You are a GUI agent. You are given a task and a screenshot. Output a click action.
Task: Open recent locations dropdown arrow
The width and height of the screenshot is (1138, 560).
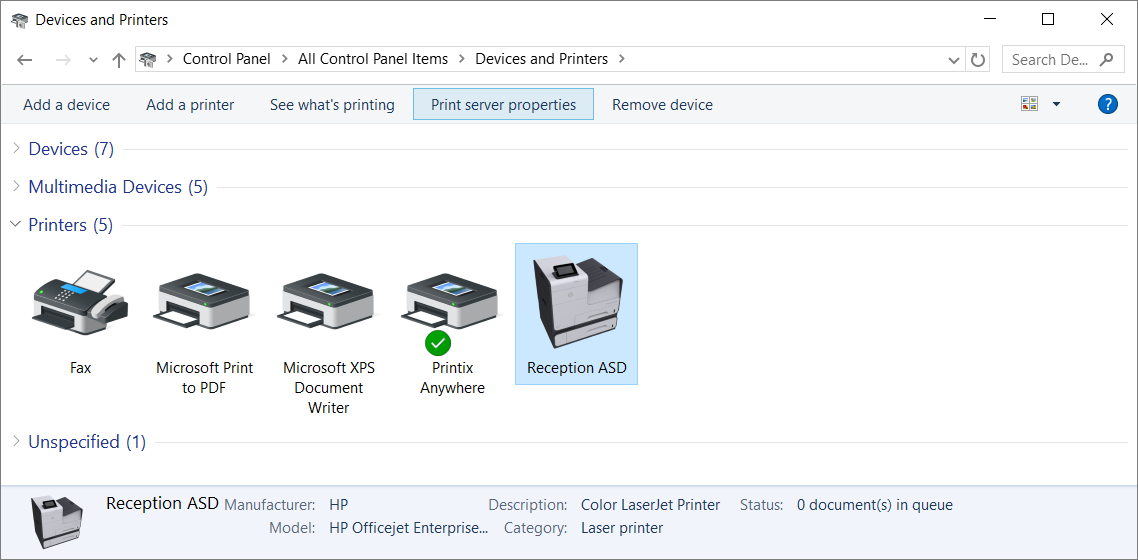coord(93,59)
